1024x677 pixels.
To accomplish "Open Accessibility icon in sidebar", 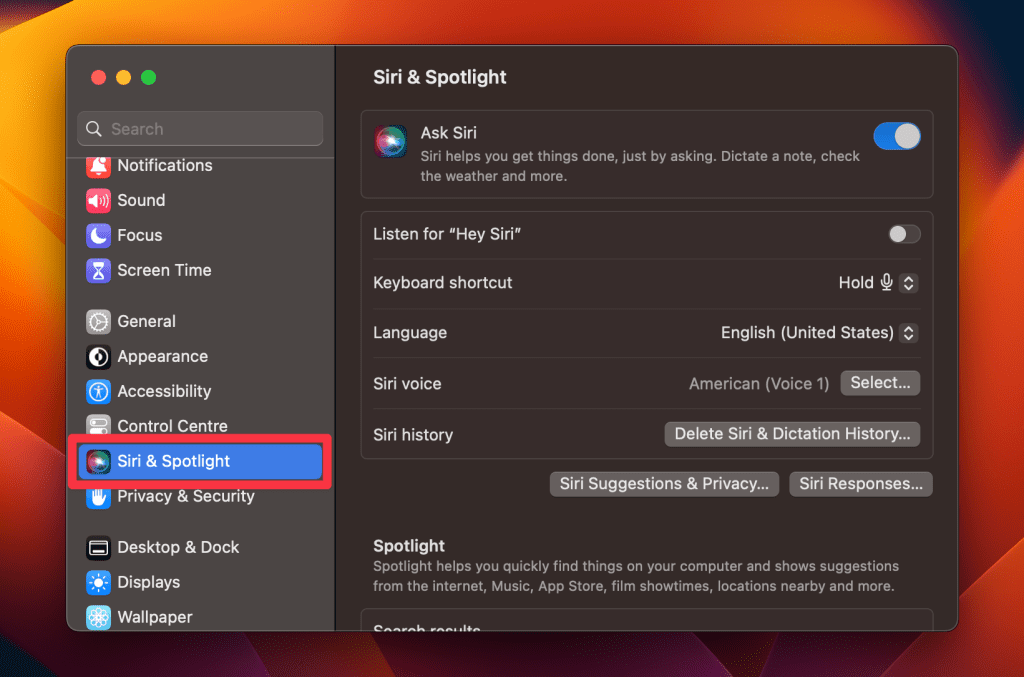I will click(98, 392).
